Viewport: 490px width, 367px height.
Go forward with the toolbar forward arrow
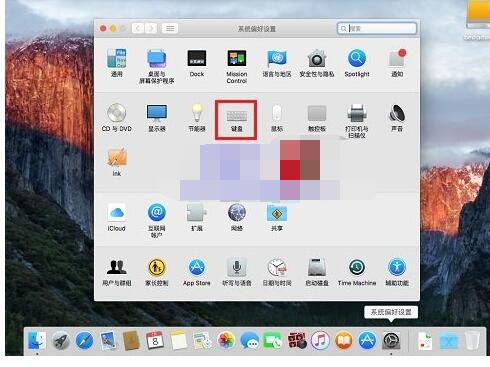(151, 28)
